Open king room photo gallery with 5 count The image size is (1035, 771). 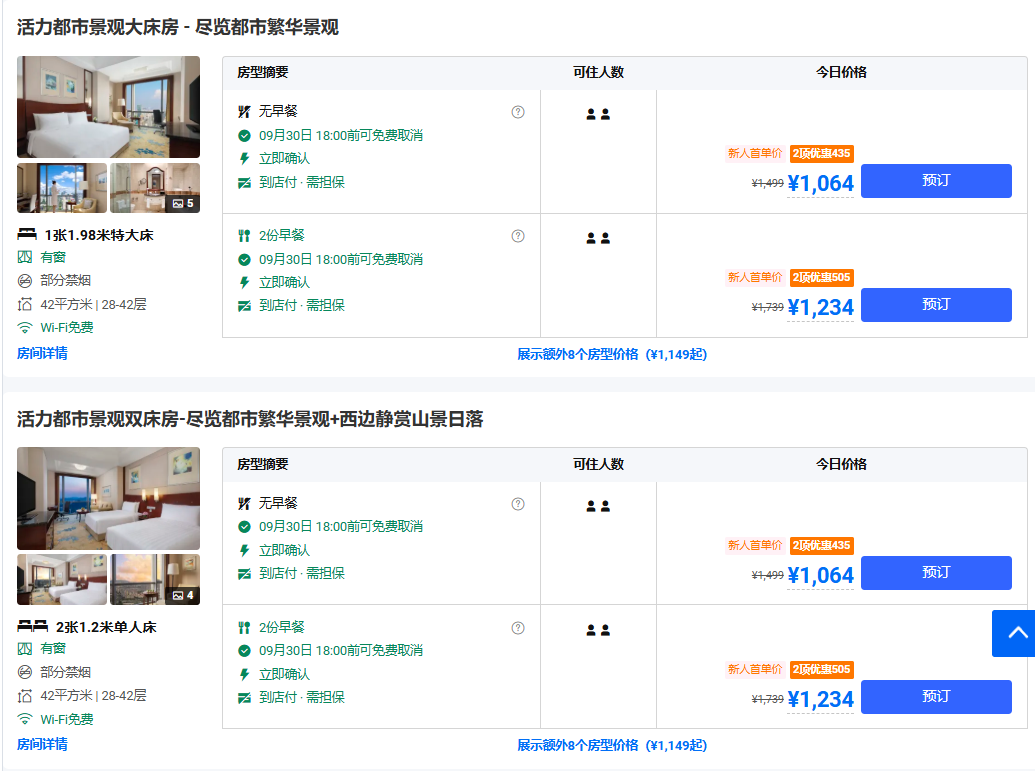tap(155, 188)
